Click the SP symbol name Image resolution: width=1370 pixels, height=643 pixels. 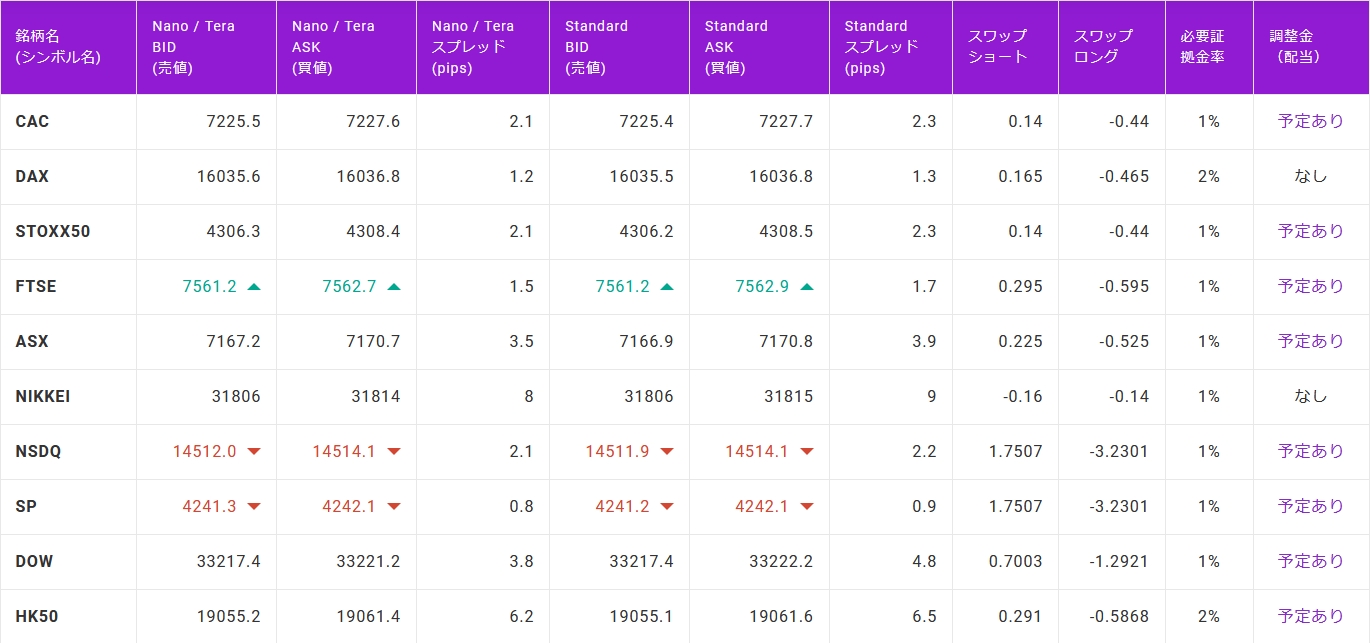(26, 506)
